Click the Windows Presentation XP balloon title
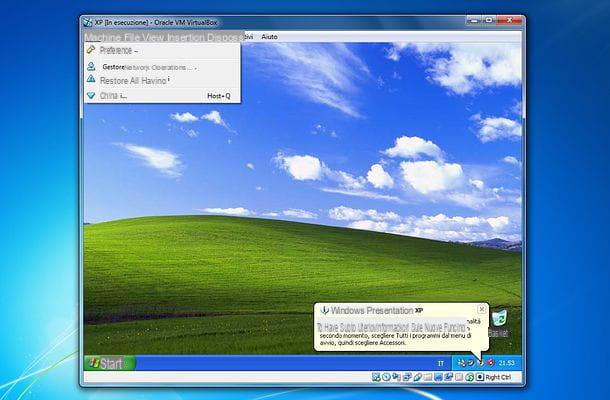The image size is (610, 400). pyautogui.click(x=376, y=311)
